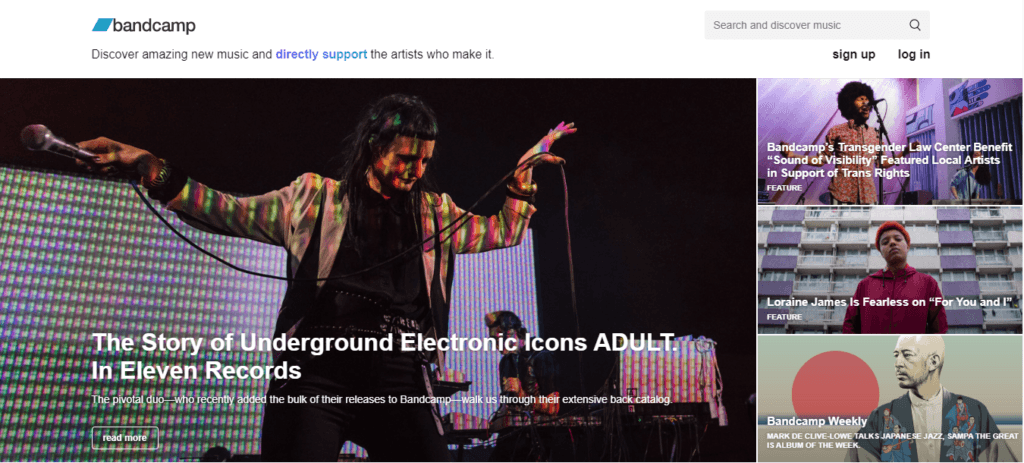This screenshot has width=1024, height=463.
Task: Open the Bandcamp Weekly tile
Action: click(890, 399)
